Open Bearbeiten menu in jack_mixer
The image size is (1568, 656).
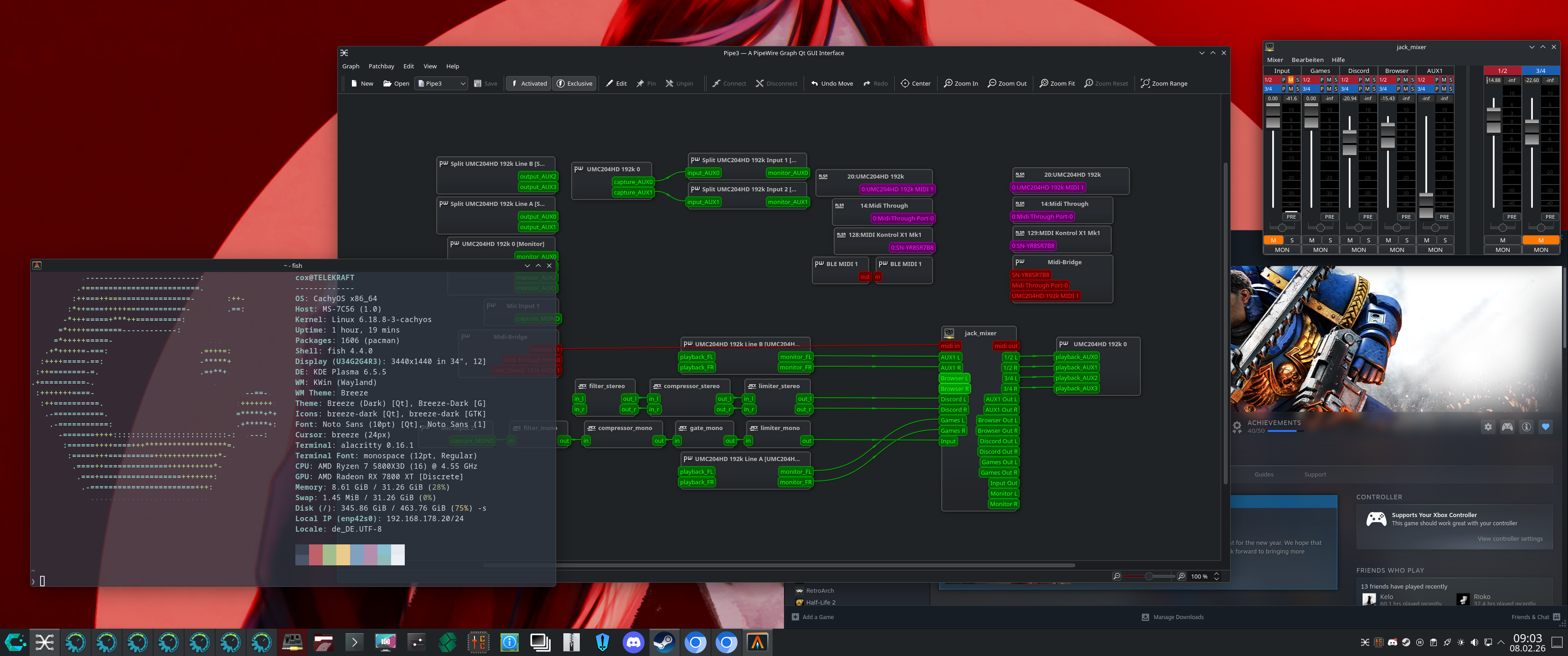(x=1307, y=60)
